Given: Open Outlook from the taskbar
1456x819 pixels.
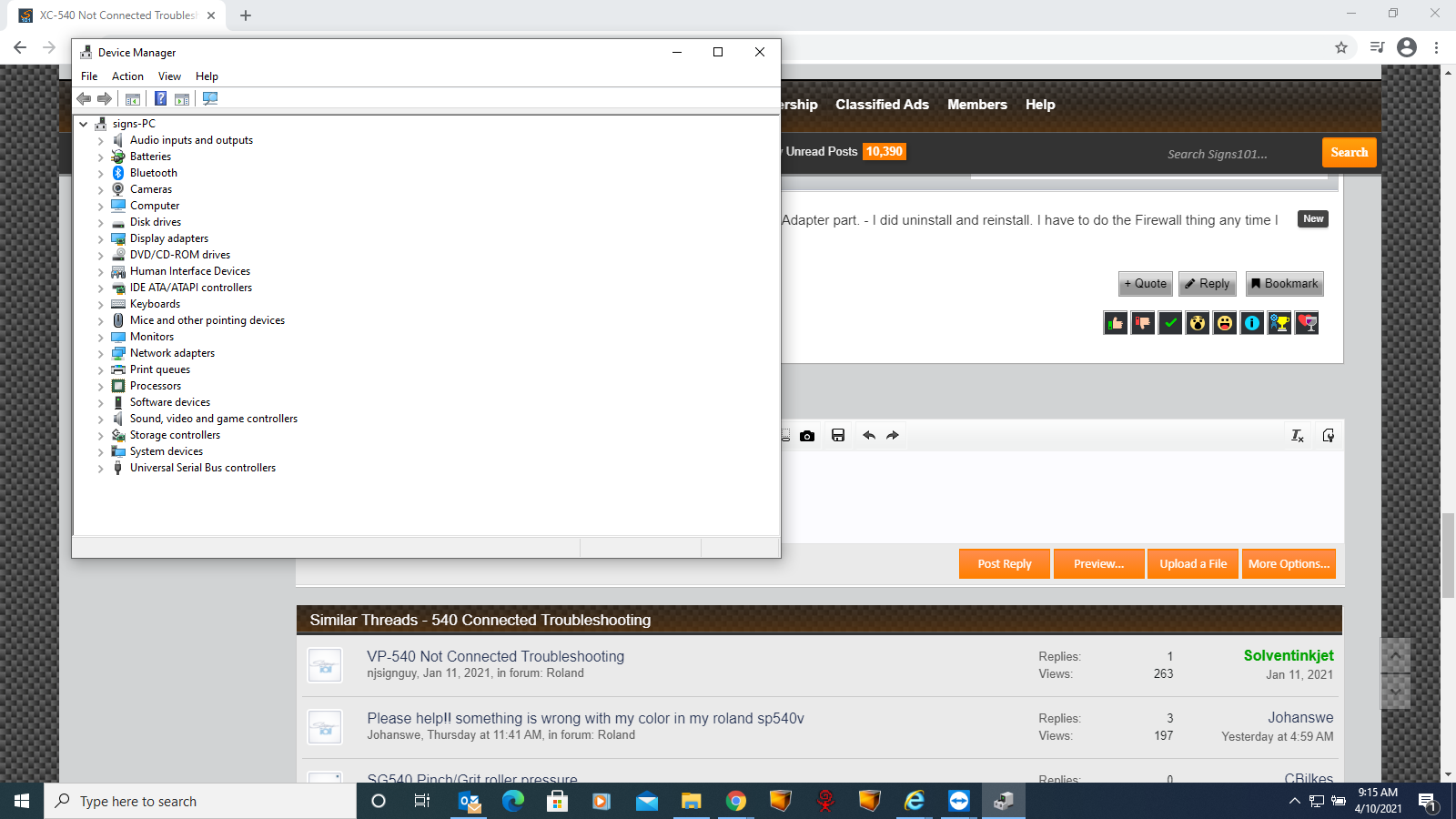Looking at the screenshot, I should pos(469,801).
